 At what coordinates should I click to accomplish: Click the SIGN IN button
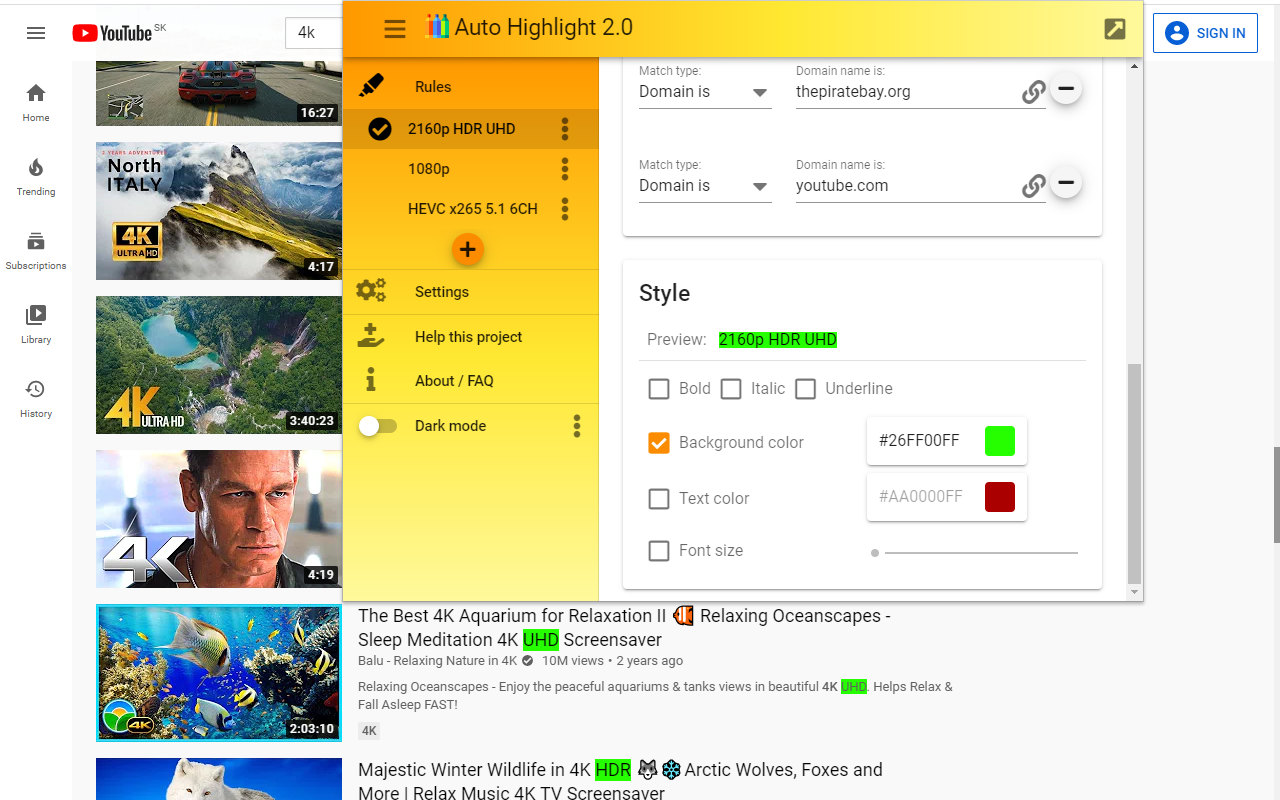1205,32
